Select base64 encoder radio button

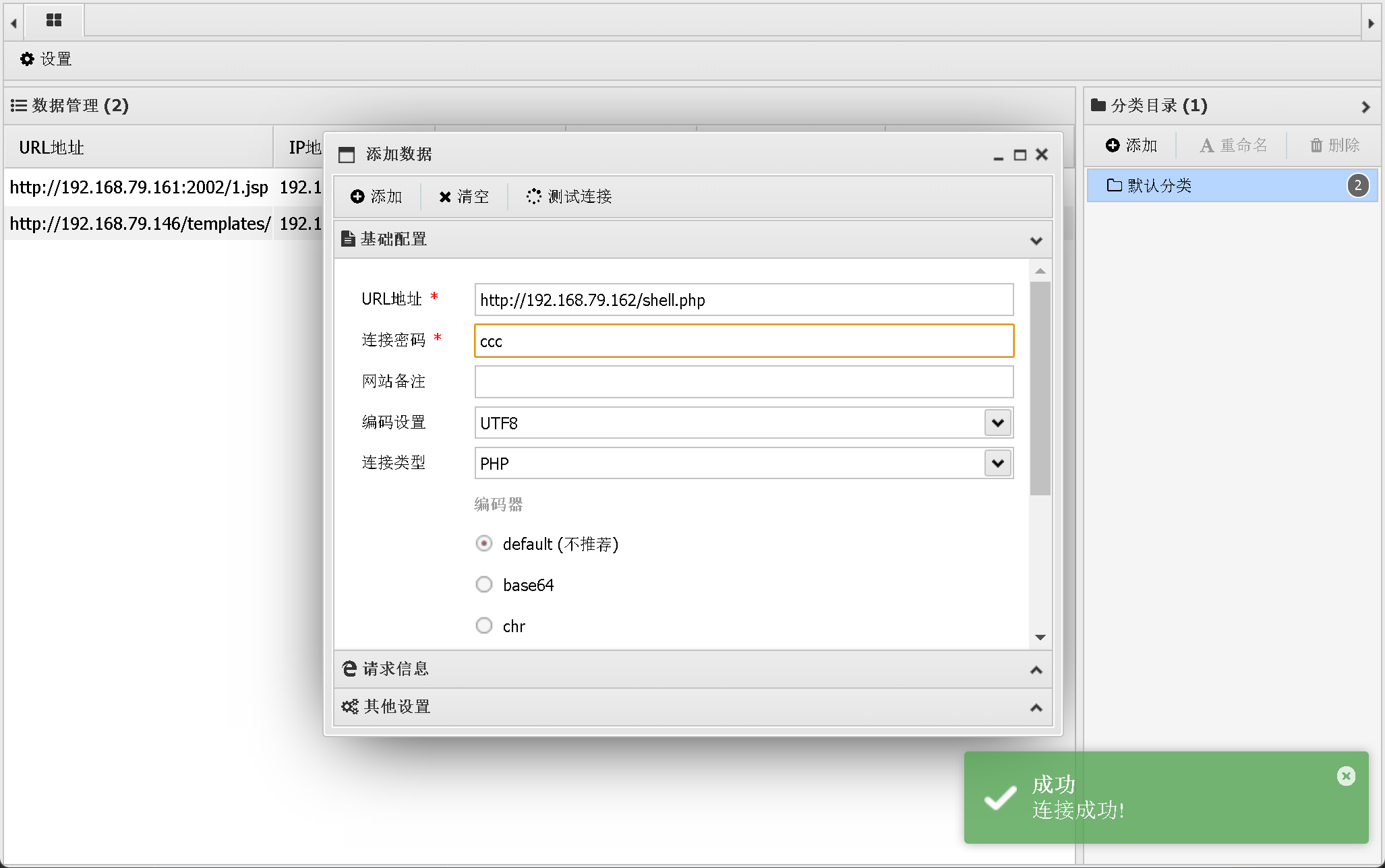(x=484, y=584)
